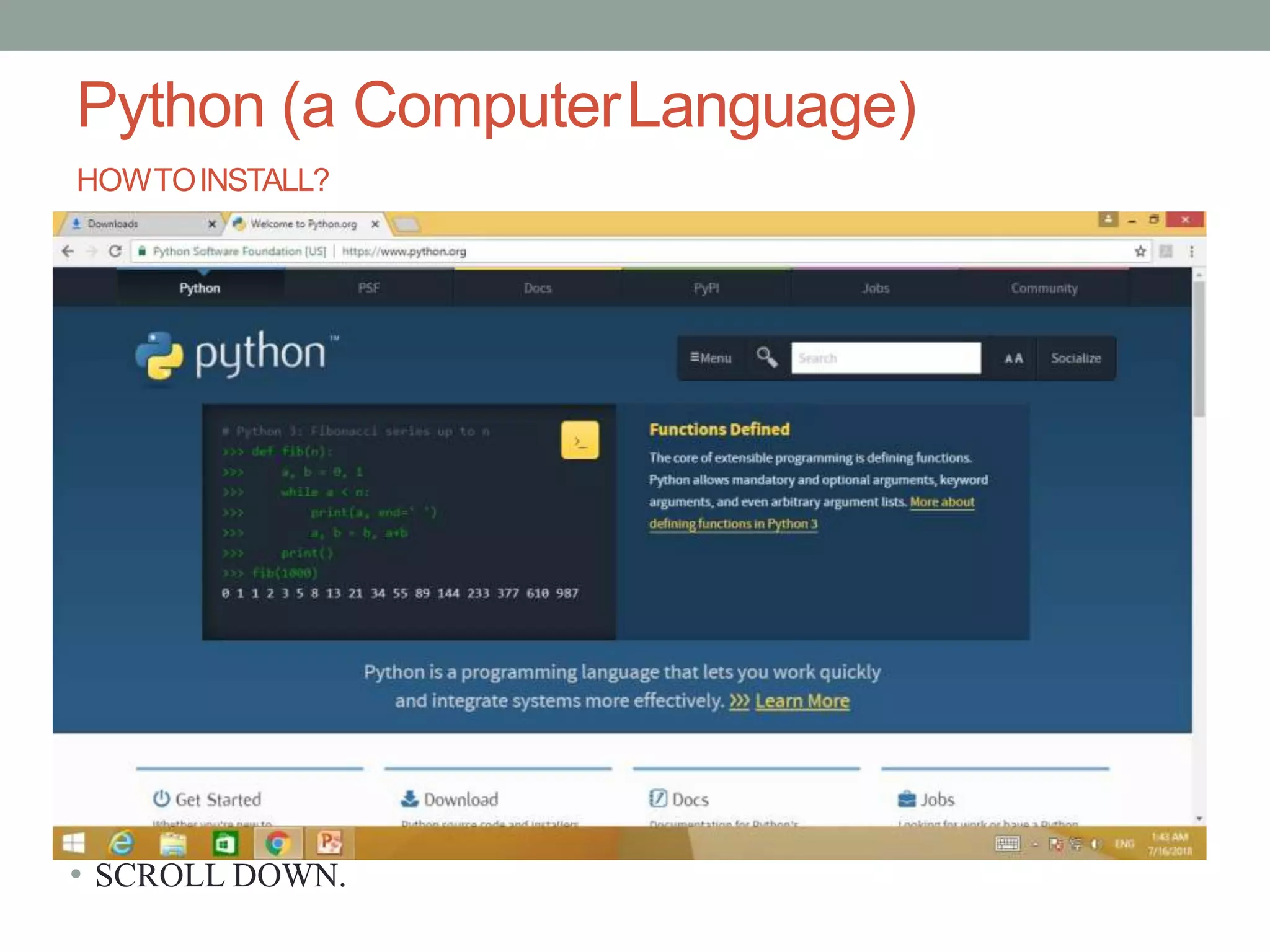Open the Docs section heading

(690, 799)
